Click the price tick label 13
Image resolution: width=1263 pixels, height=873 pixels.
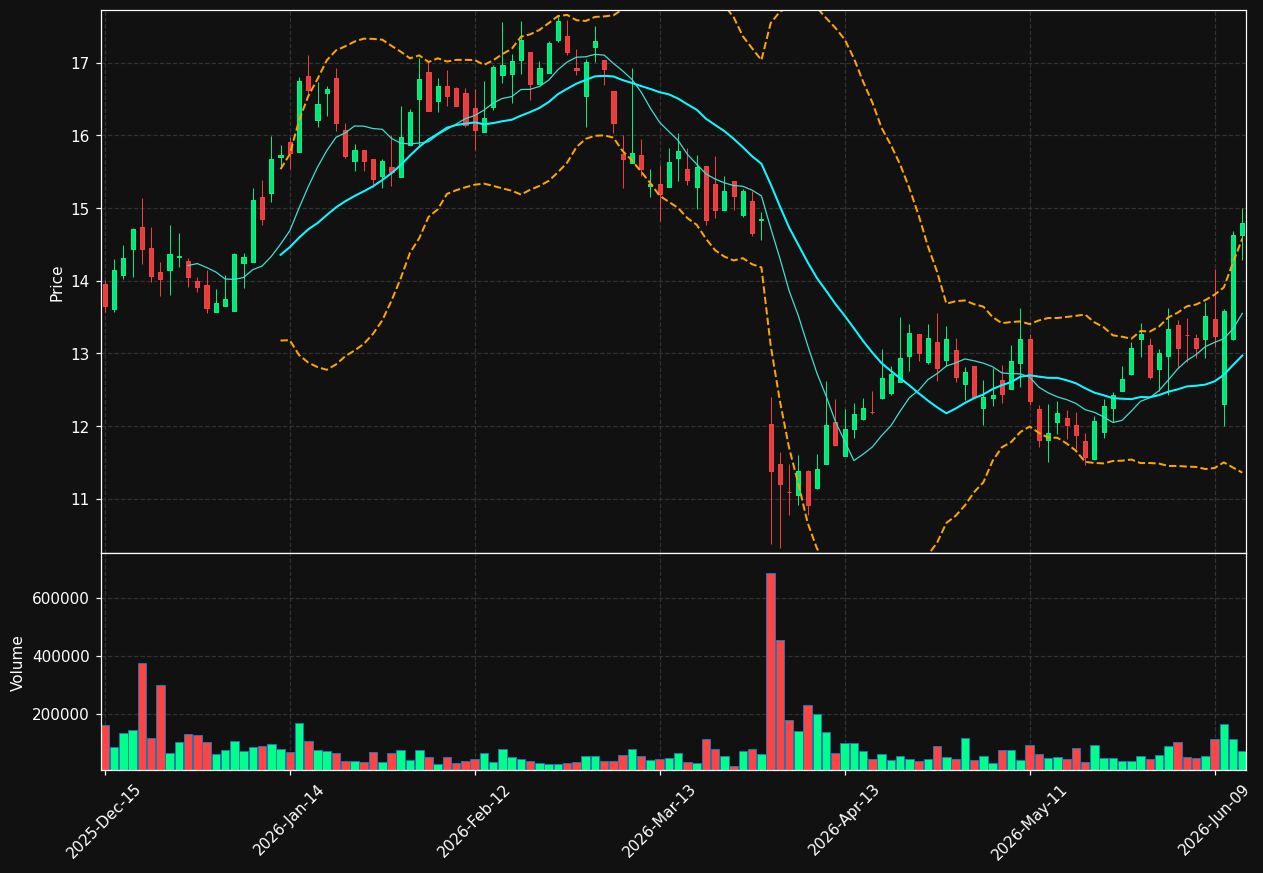click(80, 354)
